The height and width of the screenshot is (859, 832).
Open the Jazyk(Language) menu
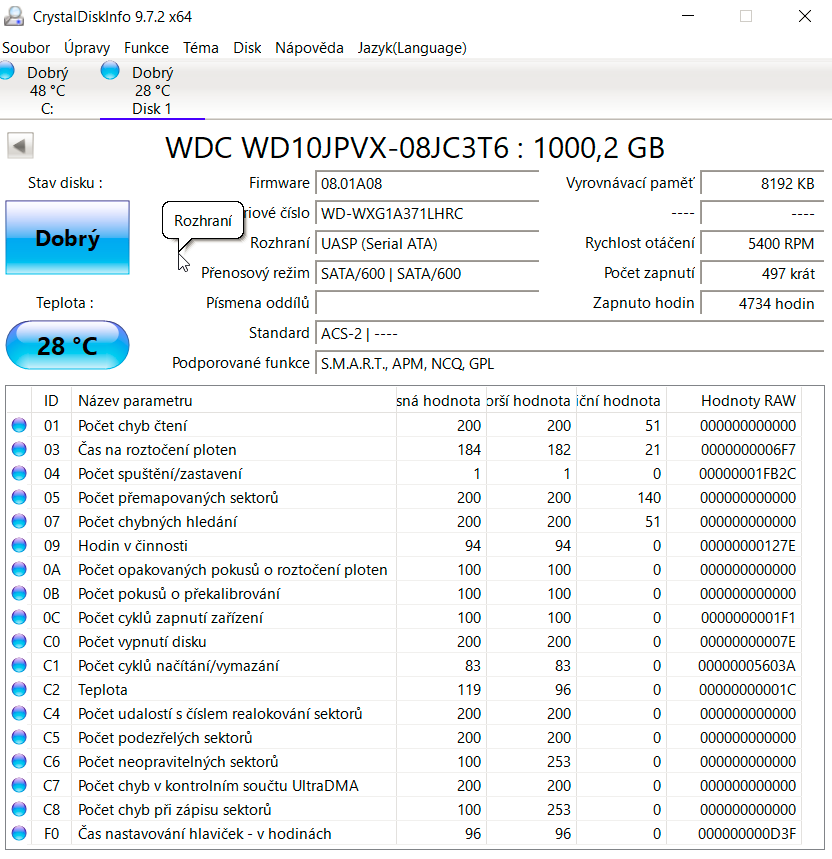412,48
